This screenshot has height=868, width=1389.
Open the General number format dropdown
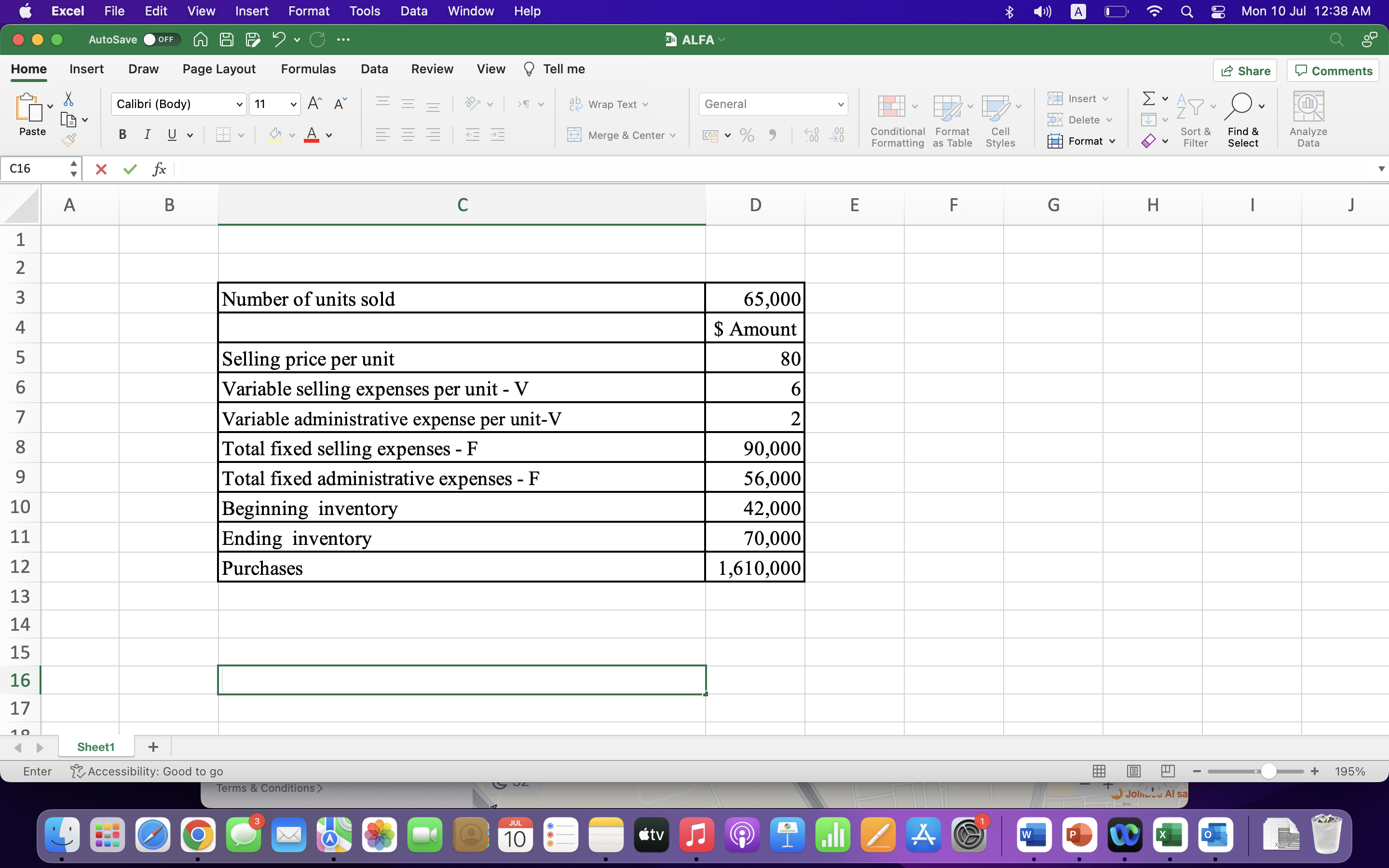(839, 104)
